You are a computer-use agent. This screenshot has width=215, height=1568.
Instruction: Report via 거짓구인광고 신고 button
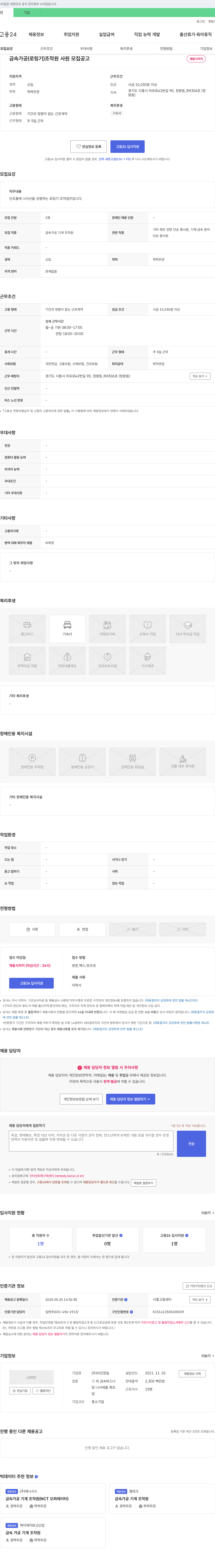(x=199, y=1286)
